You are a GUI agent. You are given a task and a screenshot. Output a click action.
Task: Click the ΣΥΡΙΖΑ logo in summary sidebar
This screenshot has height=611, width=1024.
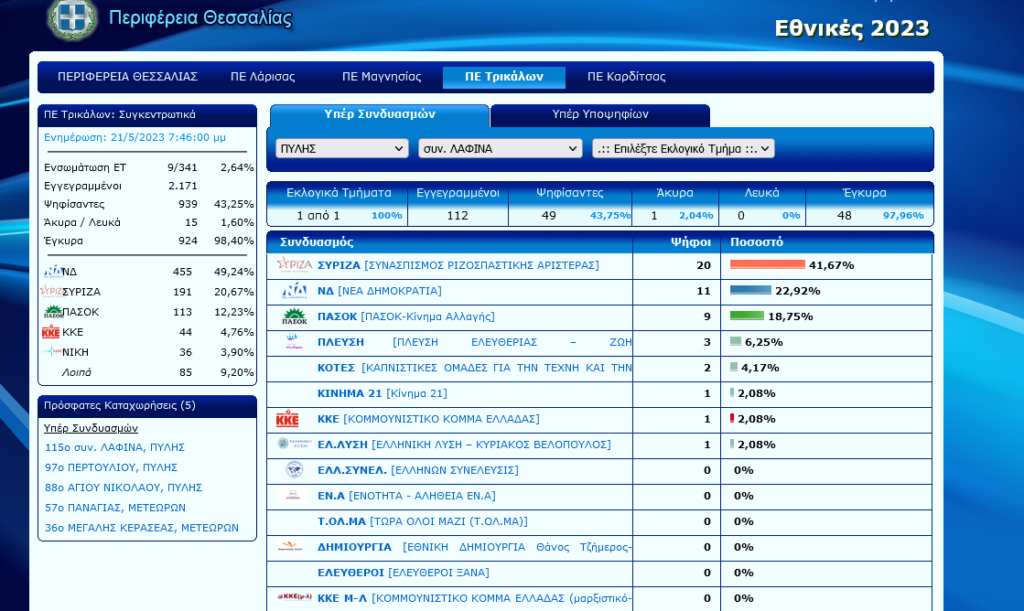[52, 291]
